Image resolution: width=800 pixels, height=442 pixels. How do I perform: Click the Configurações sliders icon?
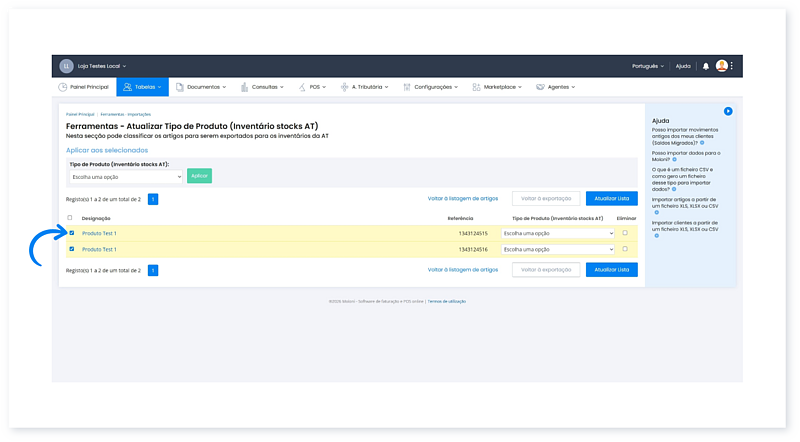coord(407,87)
